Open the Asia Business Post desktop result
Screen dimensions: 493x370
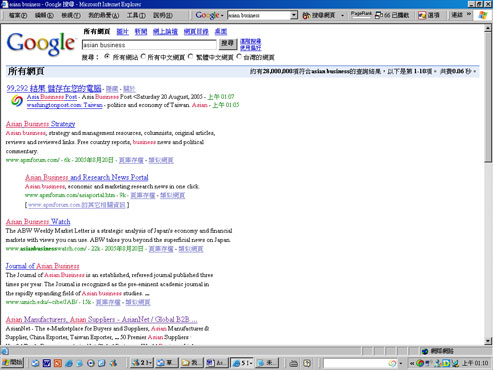click(x=52, y=97)
